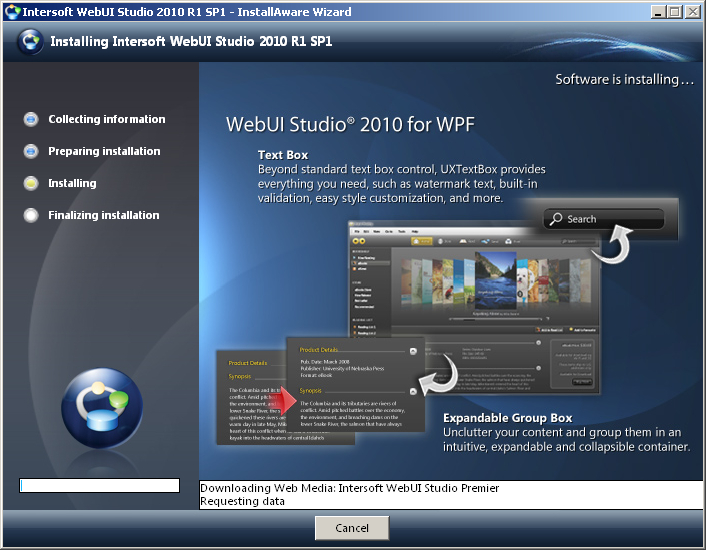
Task: Click the large database sphere logo
Action: point(102,408)
